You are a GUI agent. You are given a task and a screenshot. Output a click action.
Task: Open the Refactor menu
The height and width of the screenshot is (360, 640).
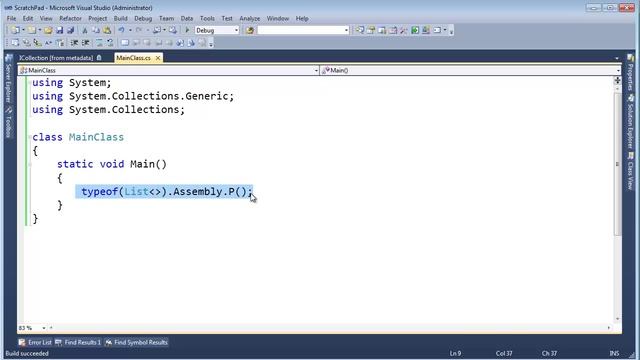(70, 18)
